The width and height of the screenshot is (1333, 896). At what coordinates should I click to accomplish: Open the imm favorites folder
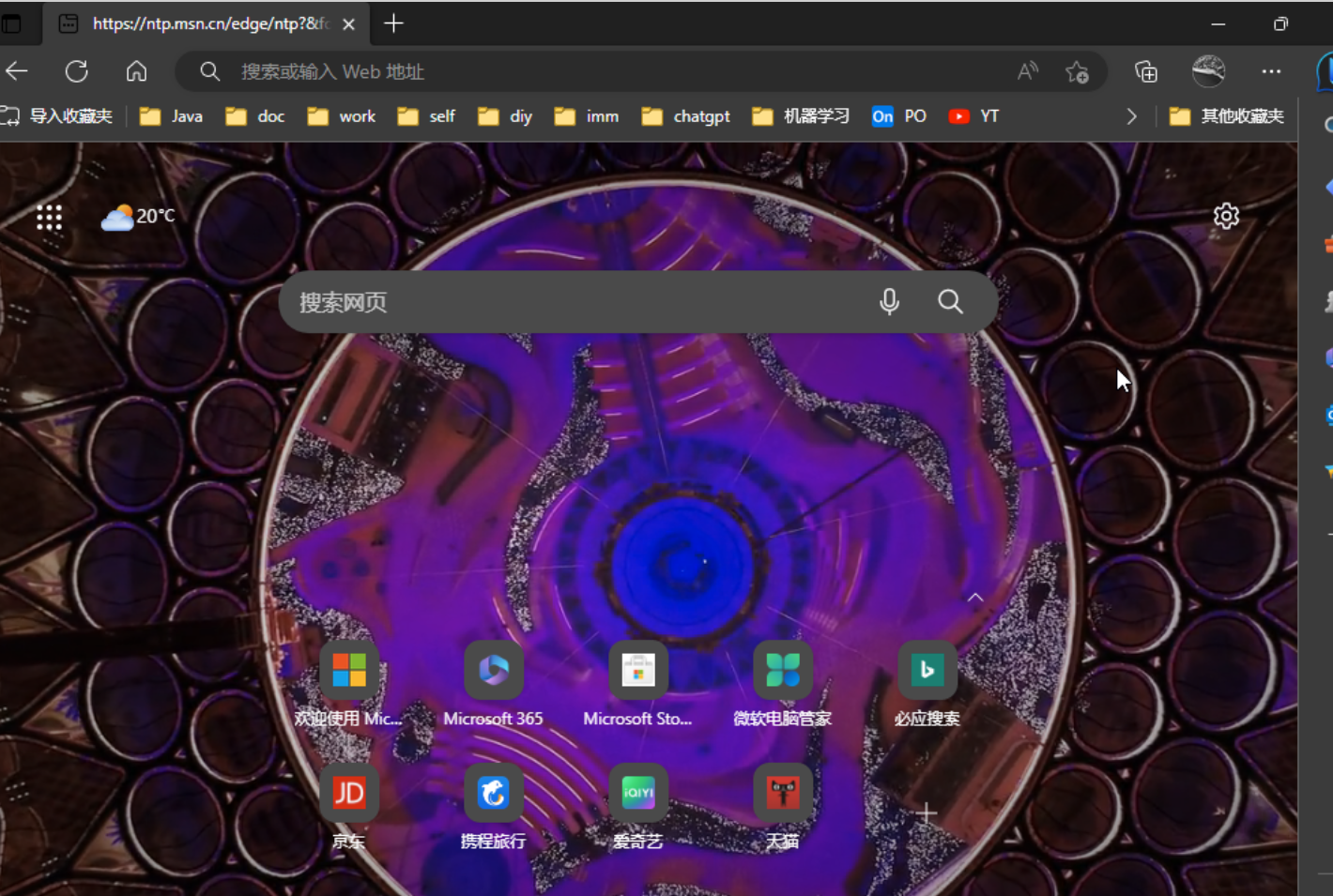click(x=587, y=116)
